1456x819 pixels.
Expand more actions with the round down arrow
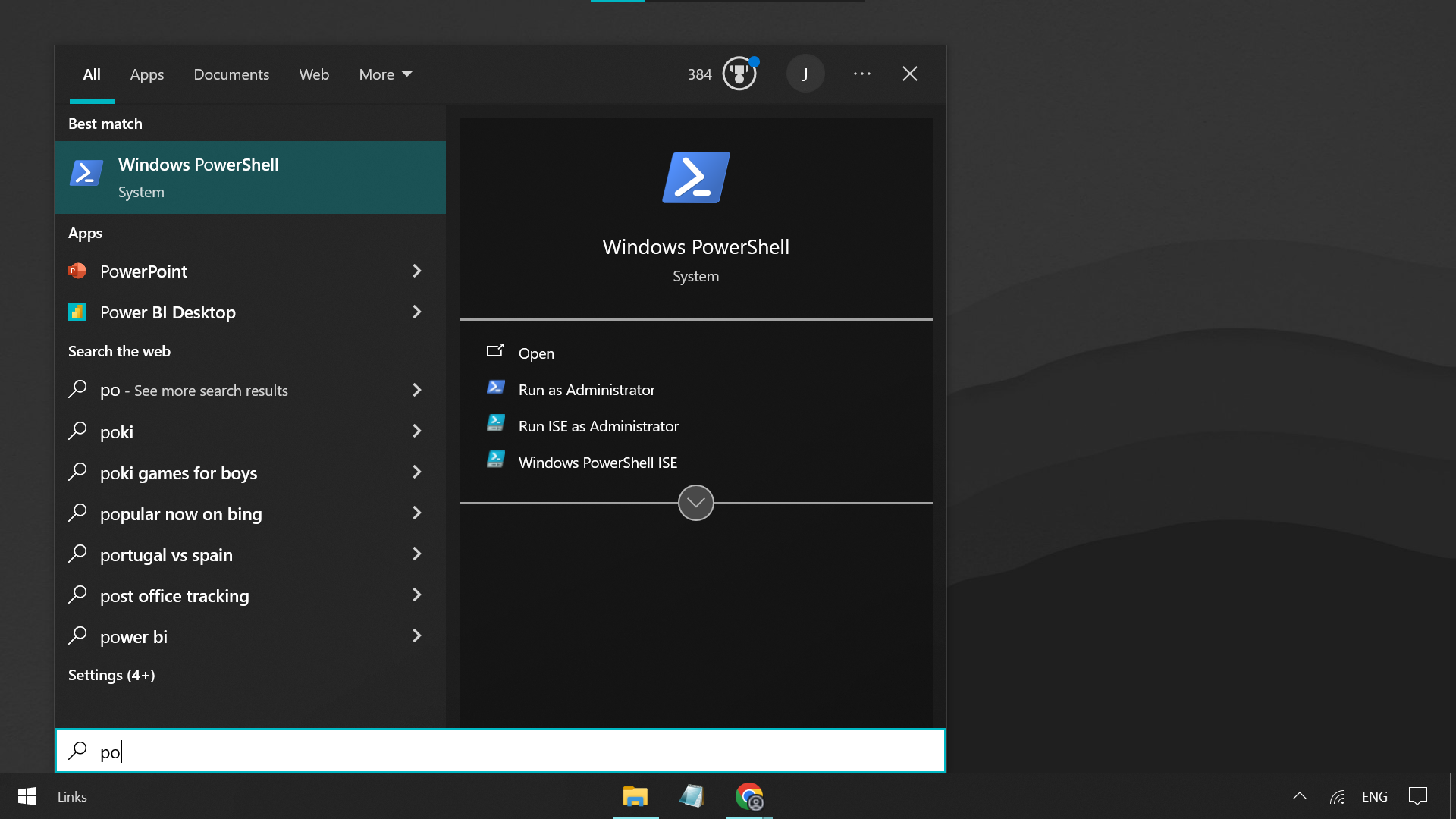click(x=696, y=503)
